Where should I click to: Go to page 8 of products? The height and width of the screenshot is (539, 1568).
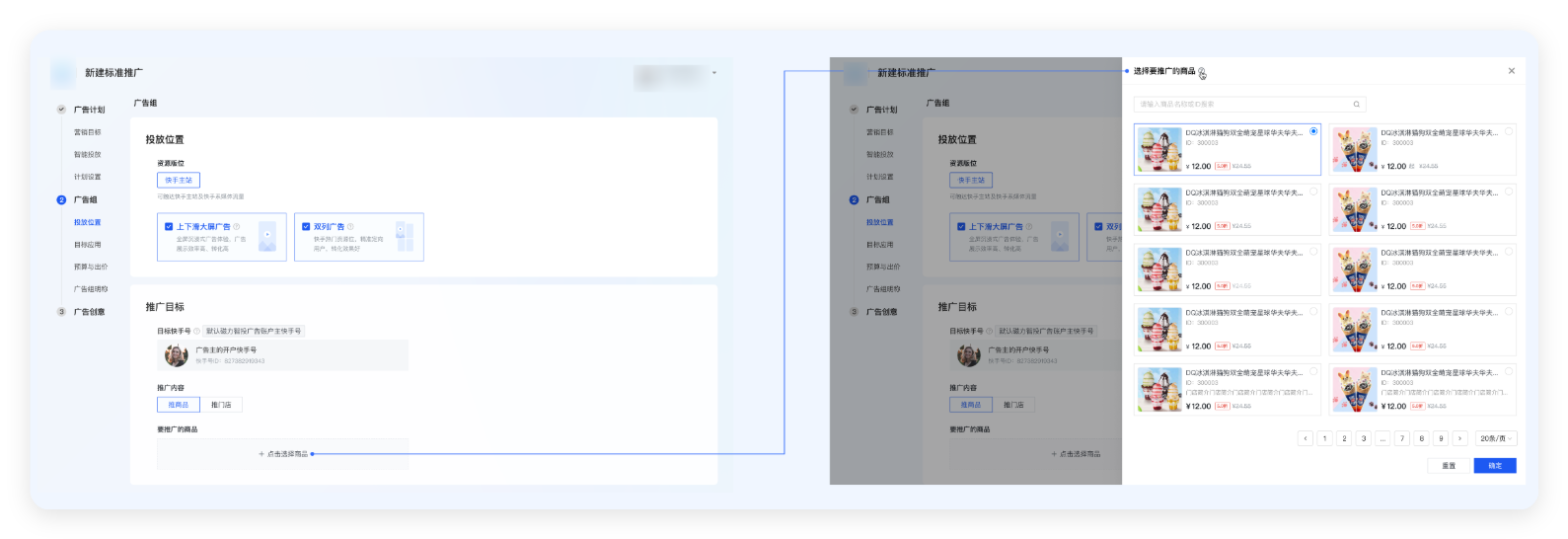[x=1422, y=438]
